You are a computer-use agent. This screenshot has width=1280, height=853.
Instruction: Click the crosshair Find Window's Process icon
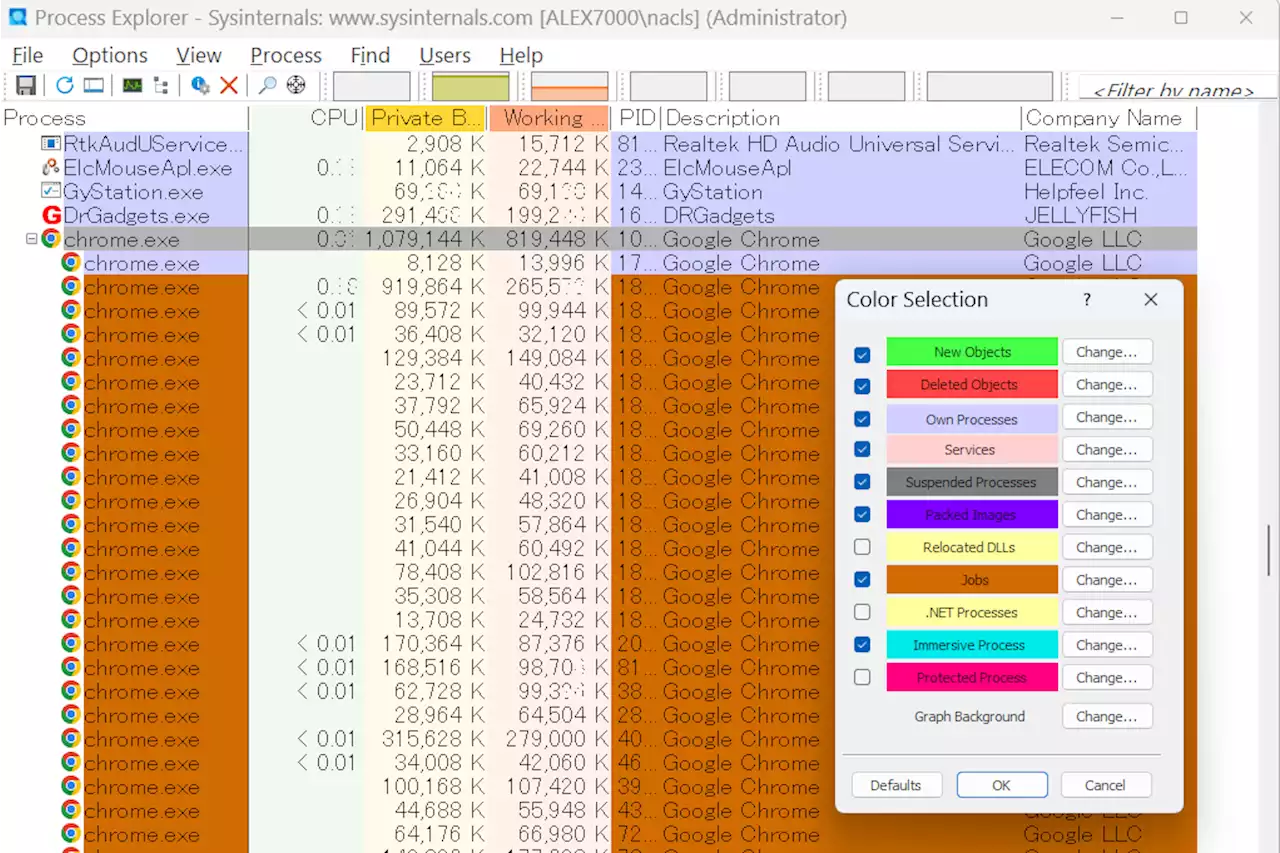pos(296,86)
